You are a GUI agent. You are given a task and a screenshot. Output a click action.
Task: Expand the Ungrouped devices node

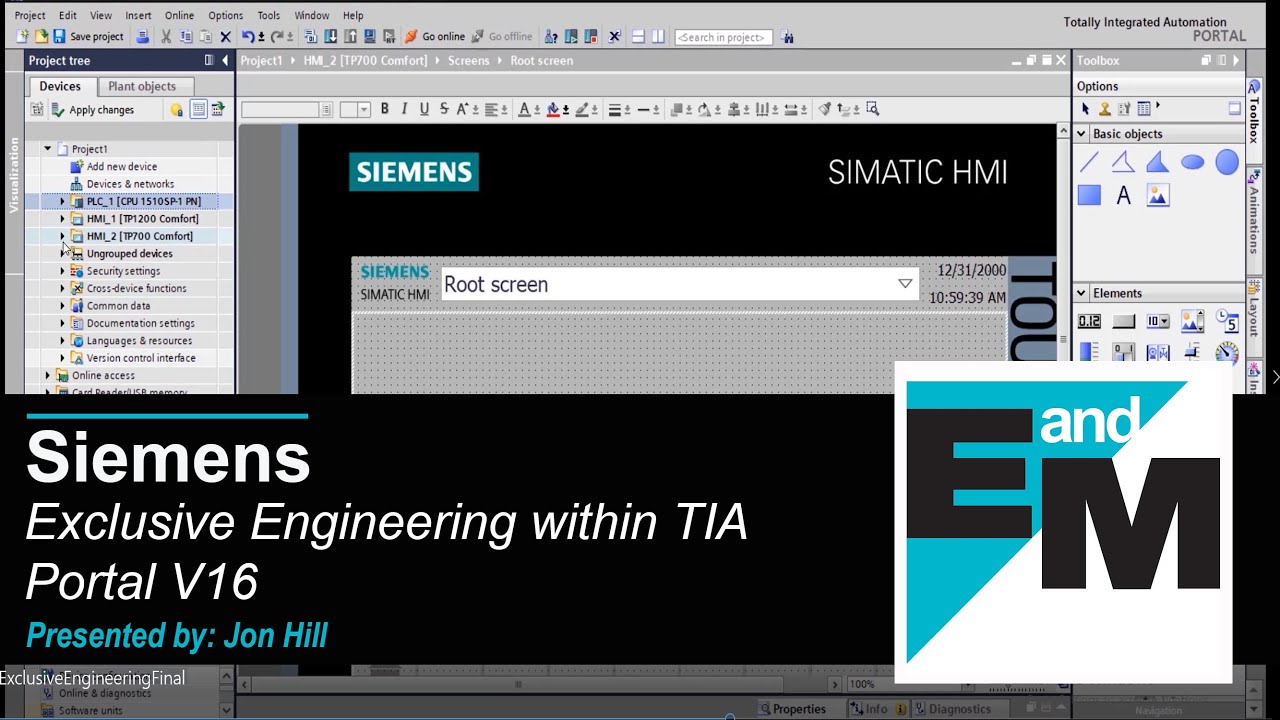click(62, 254)
